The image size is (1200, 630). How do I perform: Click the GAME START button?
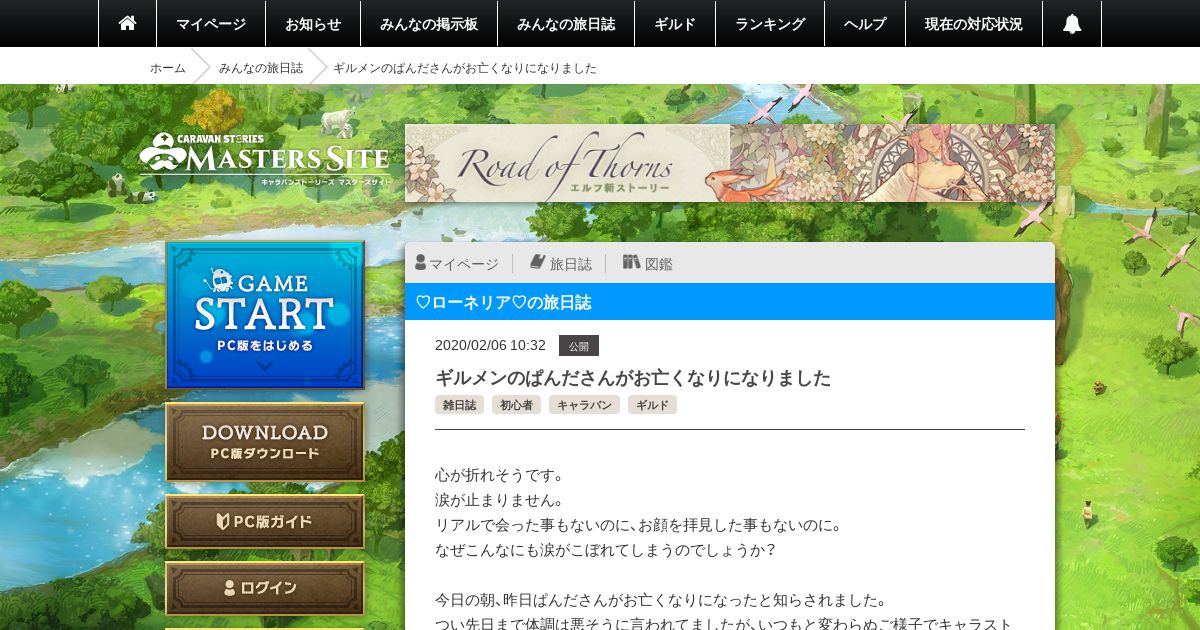coord(265,314)
